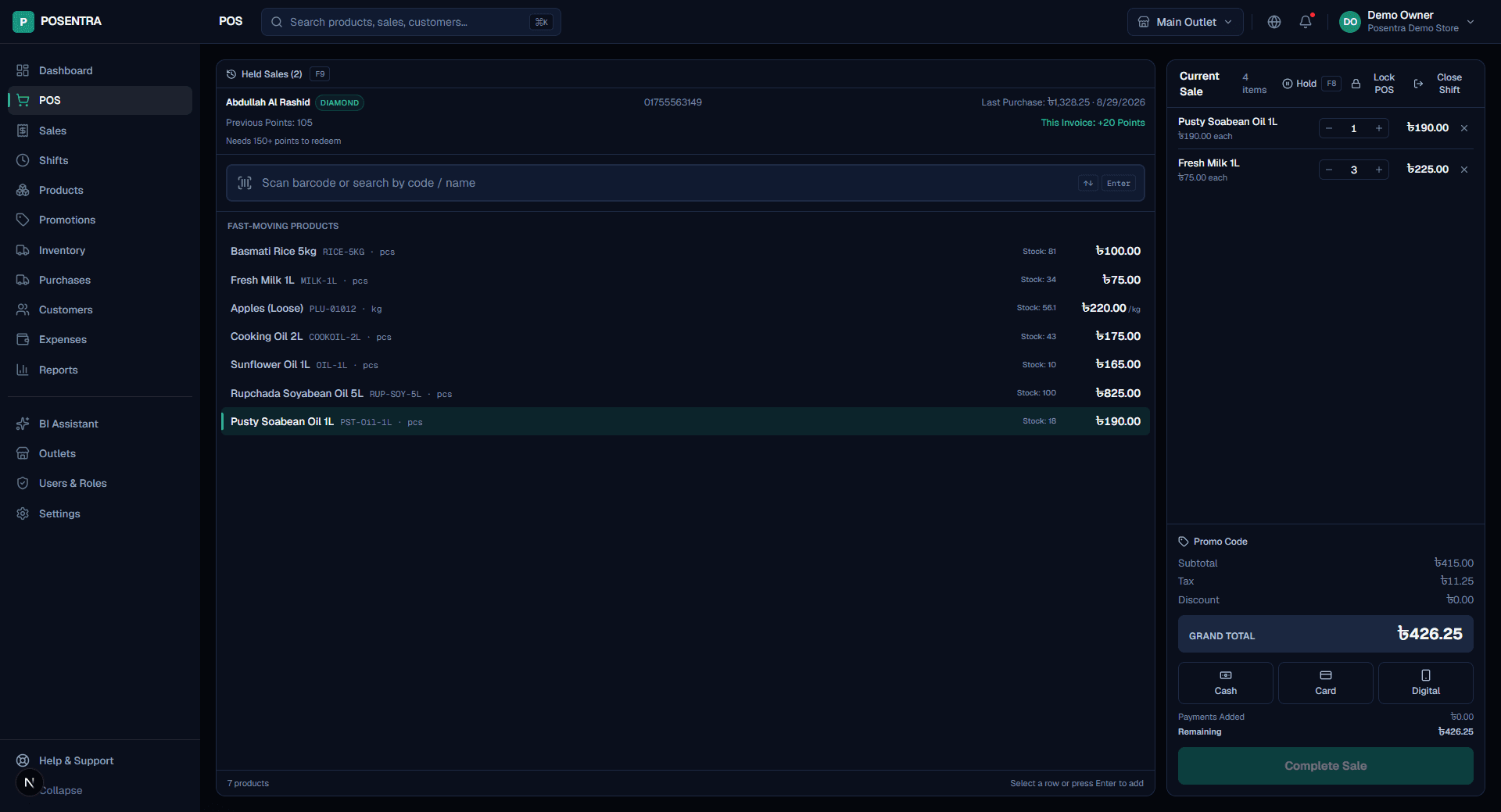
Task: Click the barcode scanner icon
Action: pos(245,183)
